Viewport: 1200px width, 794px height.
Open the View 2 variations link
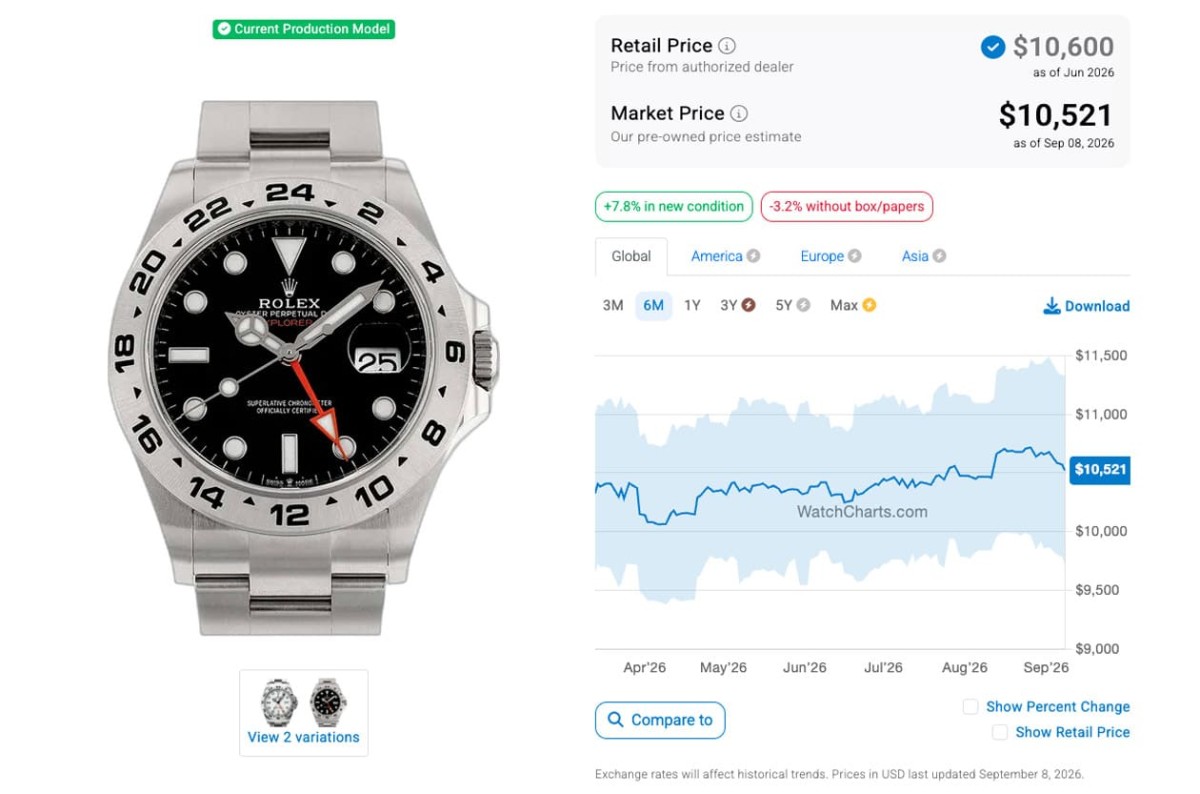pyautogui.click(x=303, y=737)
